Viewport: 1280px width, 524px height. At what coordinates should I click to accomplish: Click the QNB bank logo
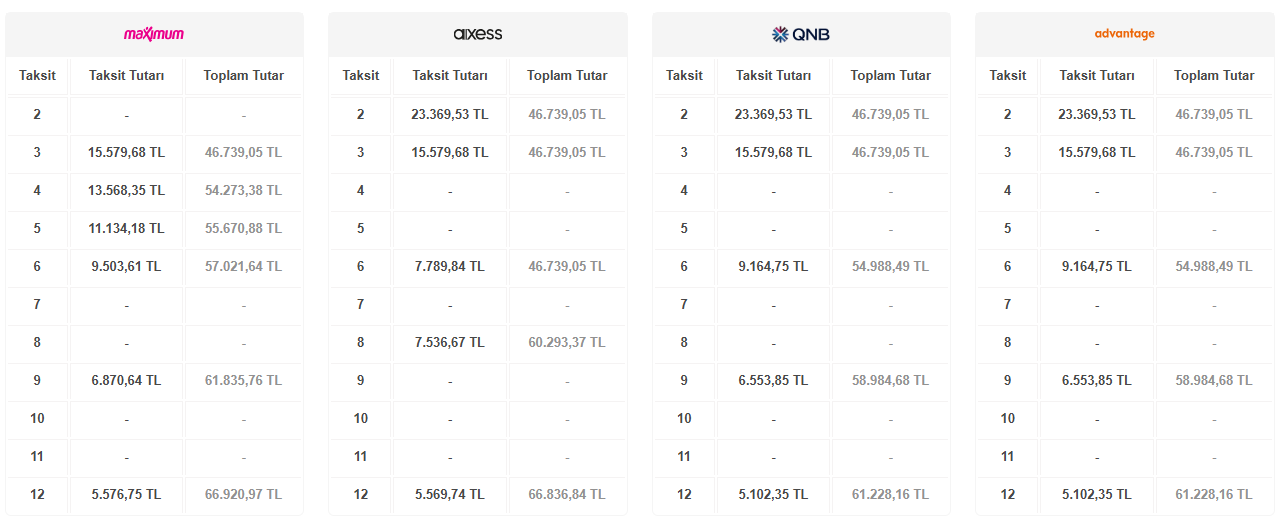(801, 34)
